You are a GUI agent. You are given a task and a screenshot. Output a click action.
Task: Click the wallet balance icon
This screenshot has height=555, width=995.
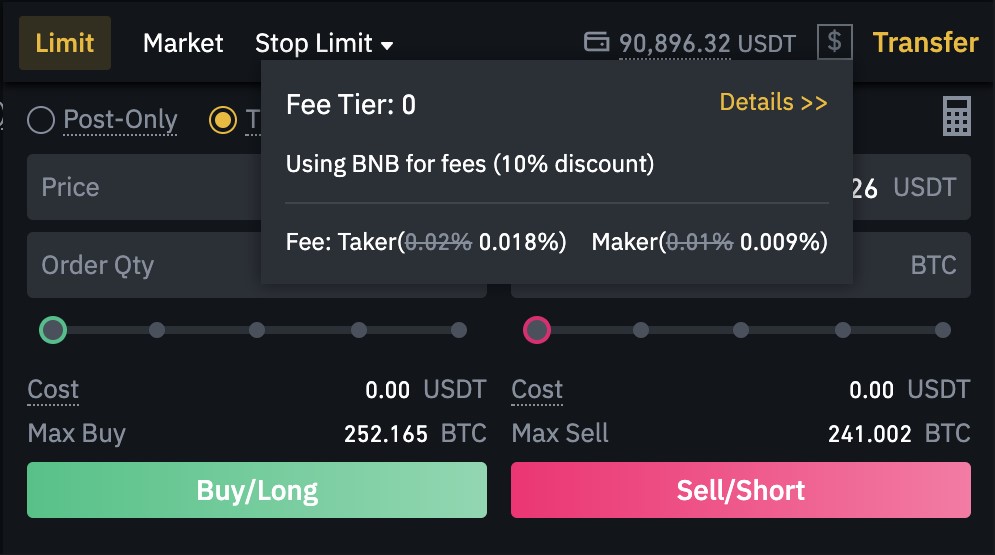tap(596, 42)
